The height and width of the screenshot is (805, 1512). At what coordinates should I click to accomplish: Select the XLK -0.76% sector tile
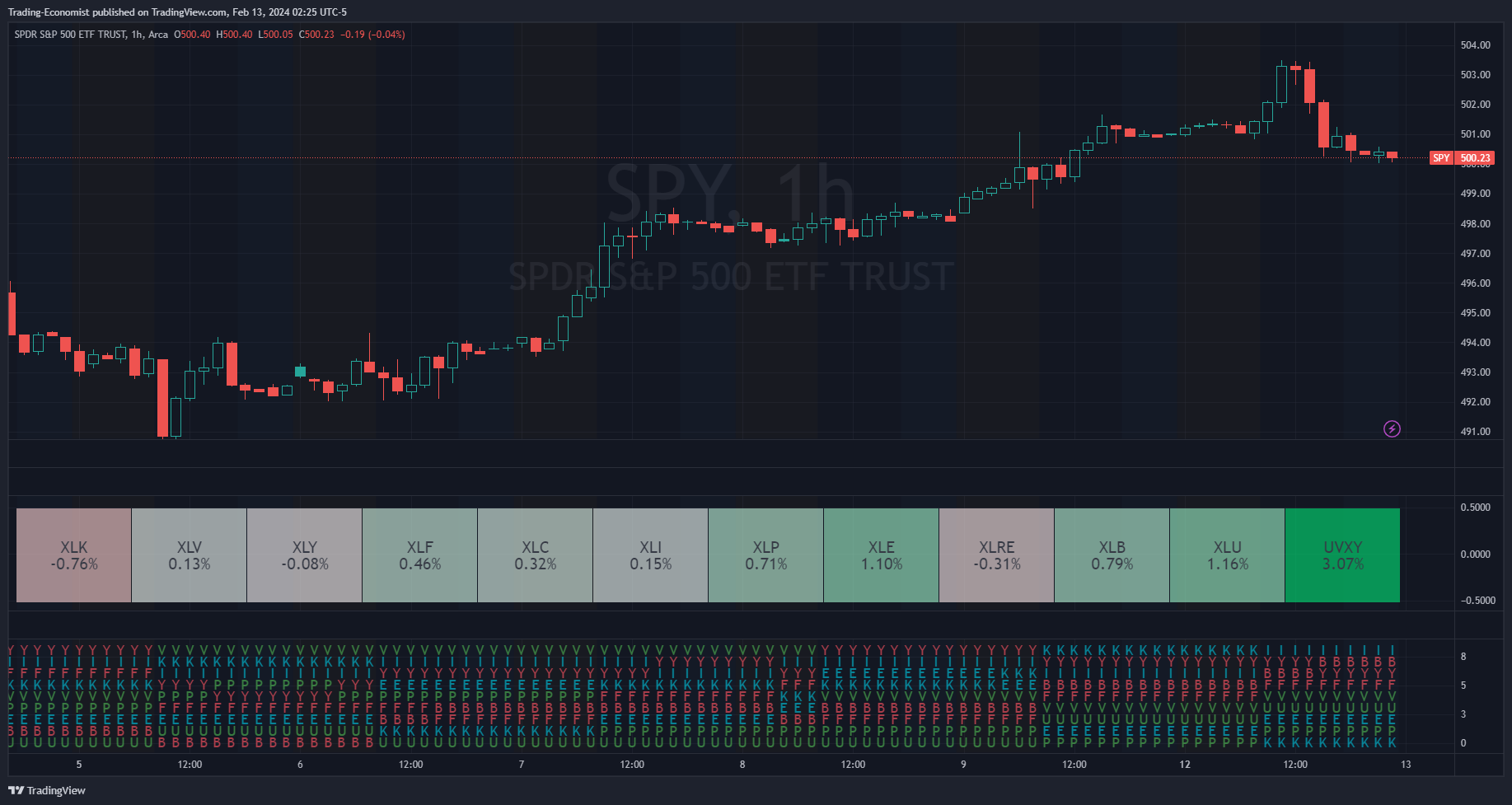(74, 555)
